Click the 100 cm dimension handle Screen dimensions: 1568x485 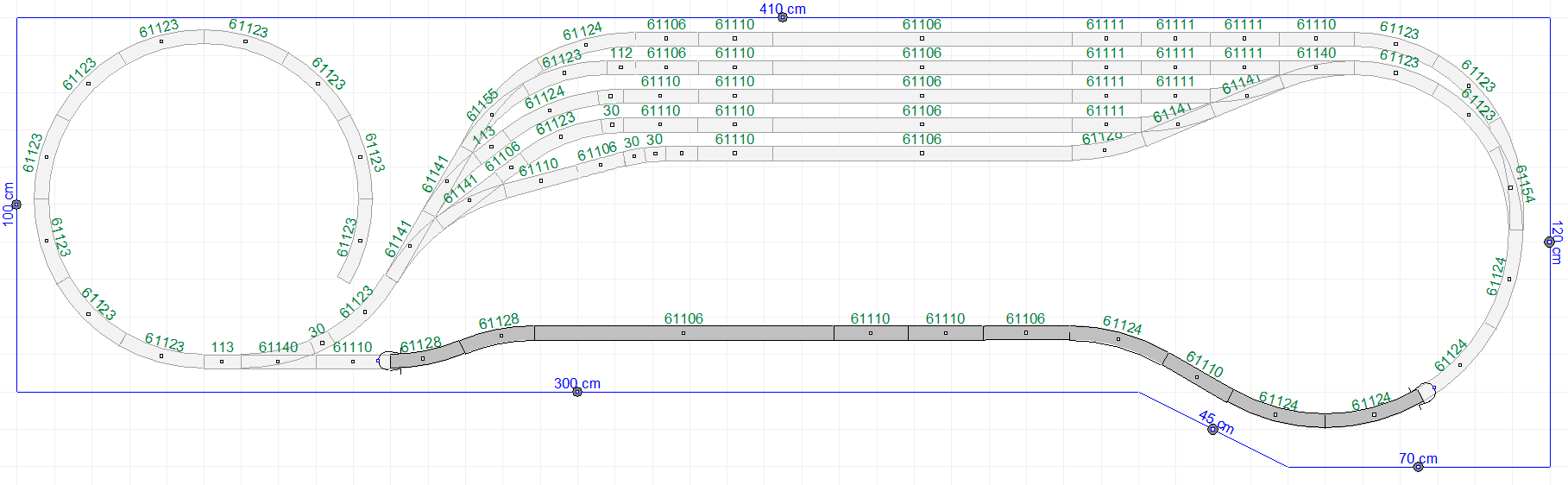click(x=16, y=205)
